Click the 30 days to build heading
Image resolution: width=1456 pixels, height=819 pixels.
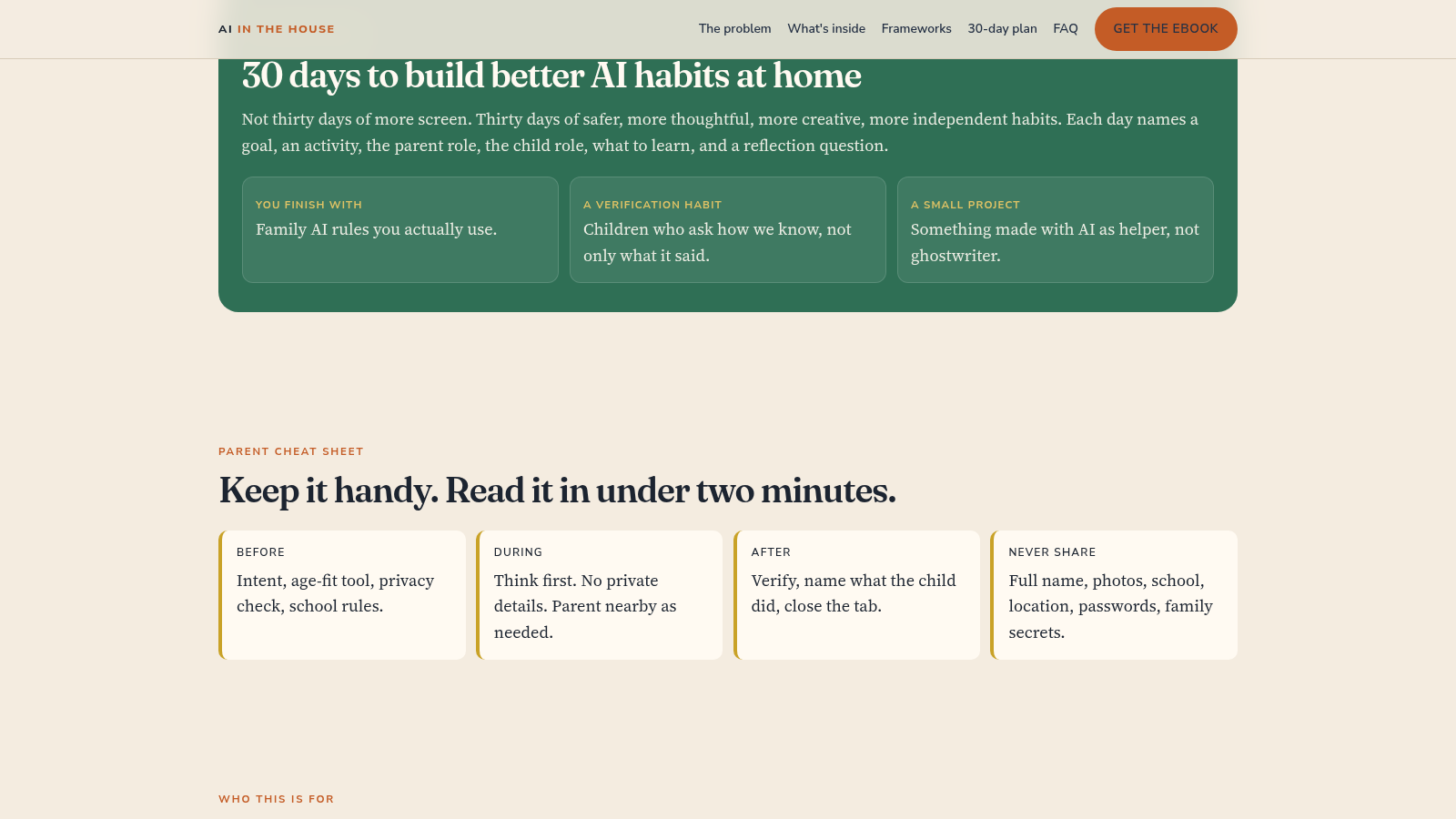pos(551,76)
